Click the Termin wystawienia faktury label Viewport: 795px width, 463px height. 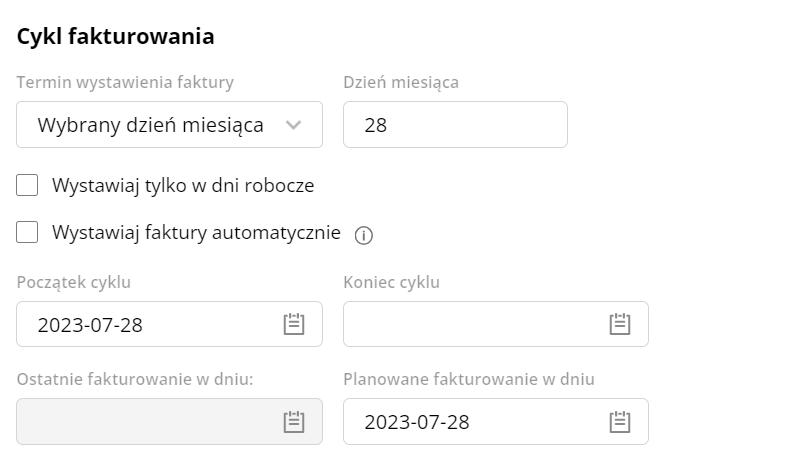(x=125, y=82)
